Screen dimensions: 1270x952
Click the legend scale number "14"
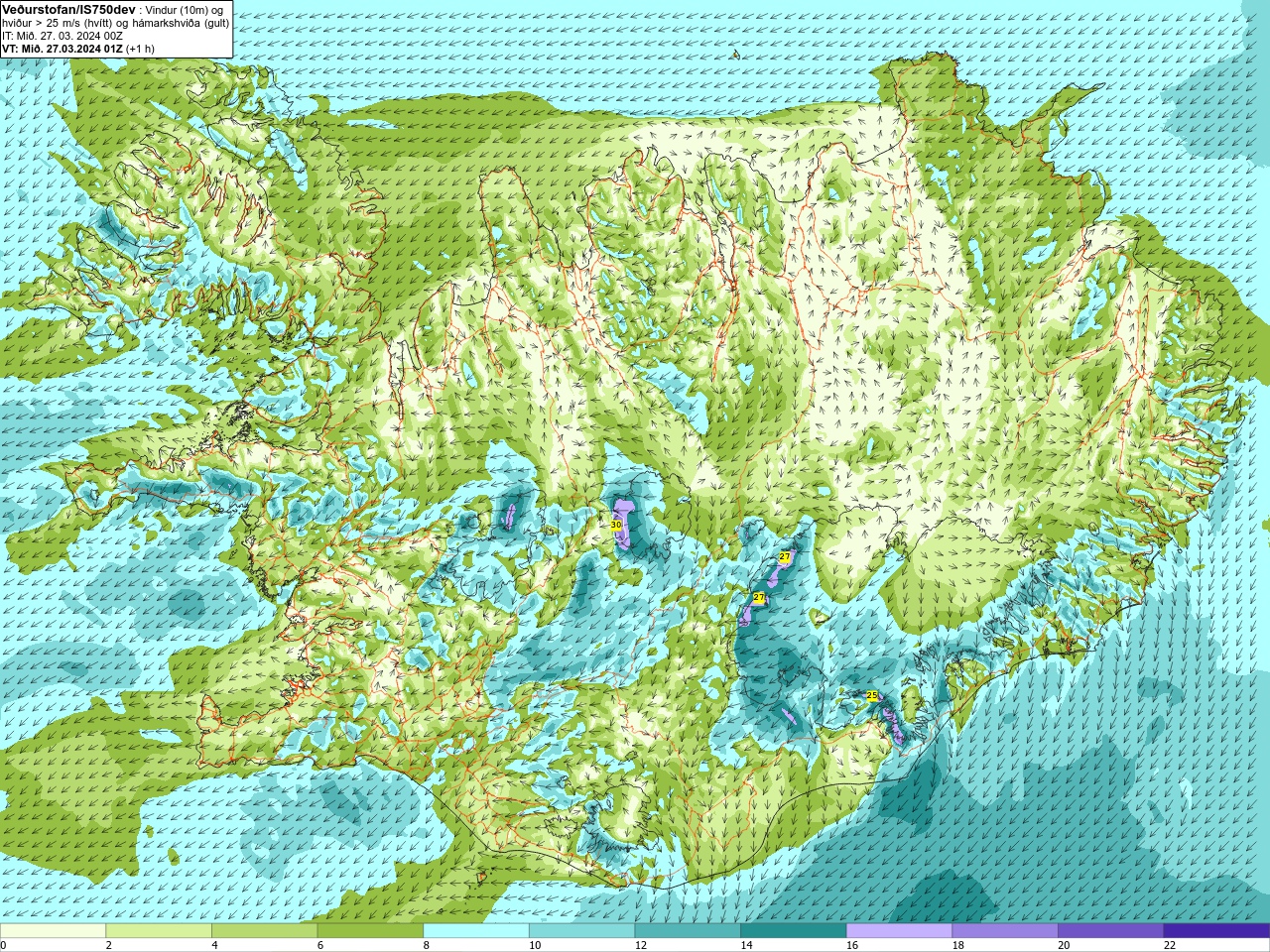coord(747,945)
